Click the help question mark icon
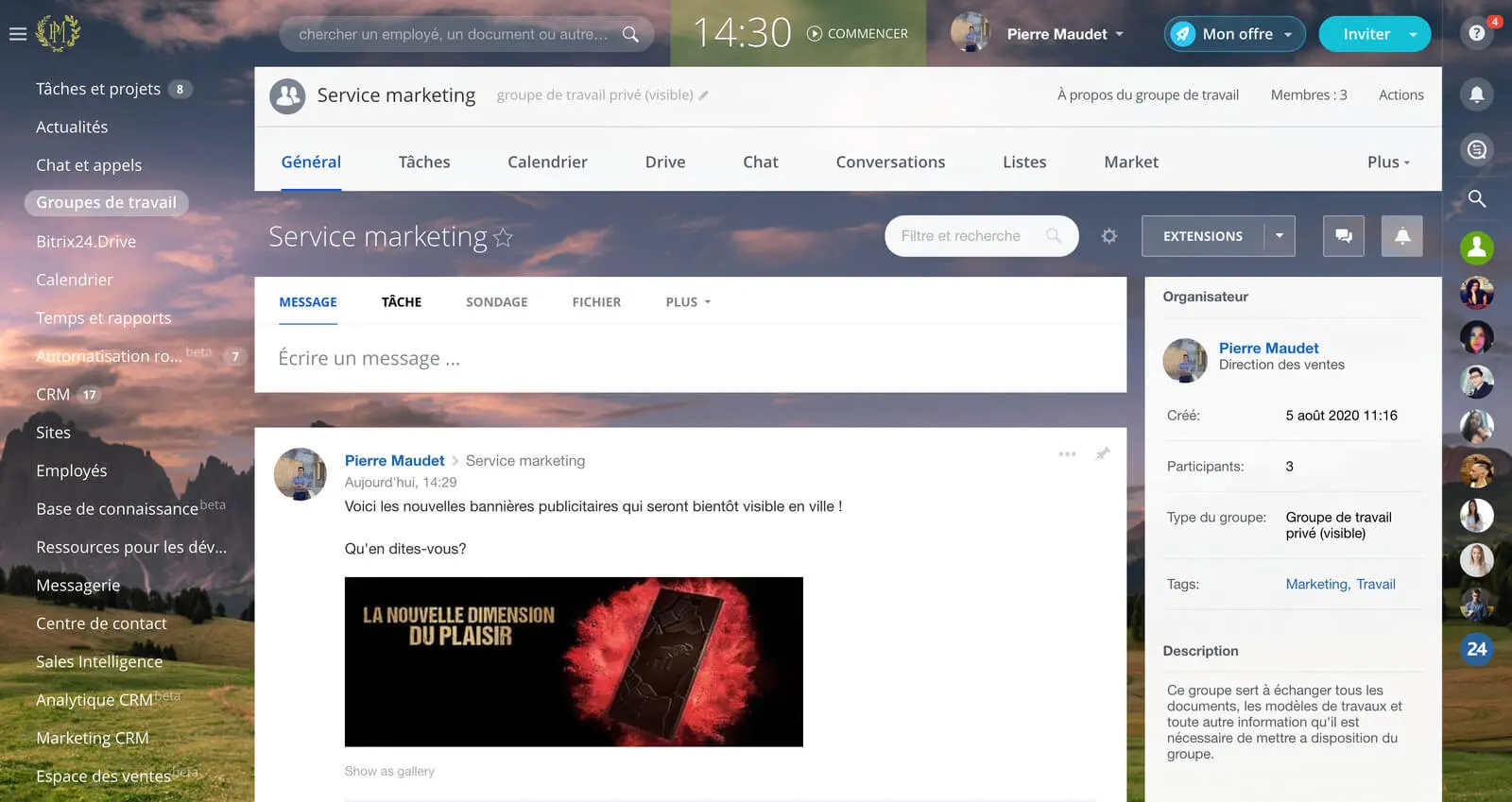Image resolution: width=1512 pixels, height=802 pixels. pyautogui.click(x=1476, y=34)
